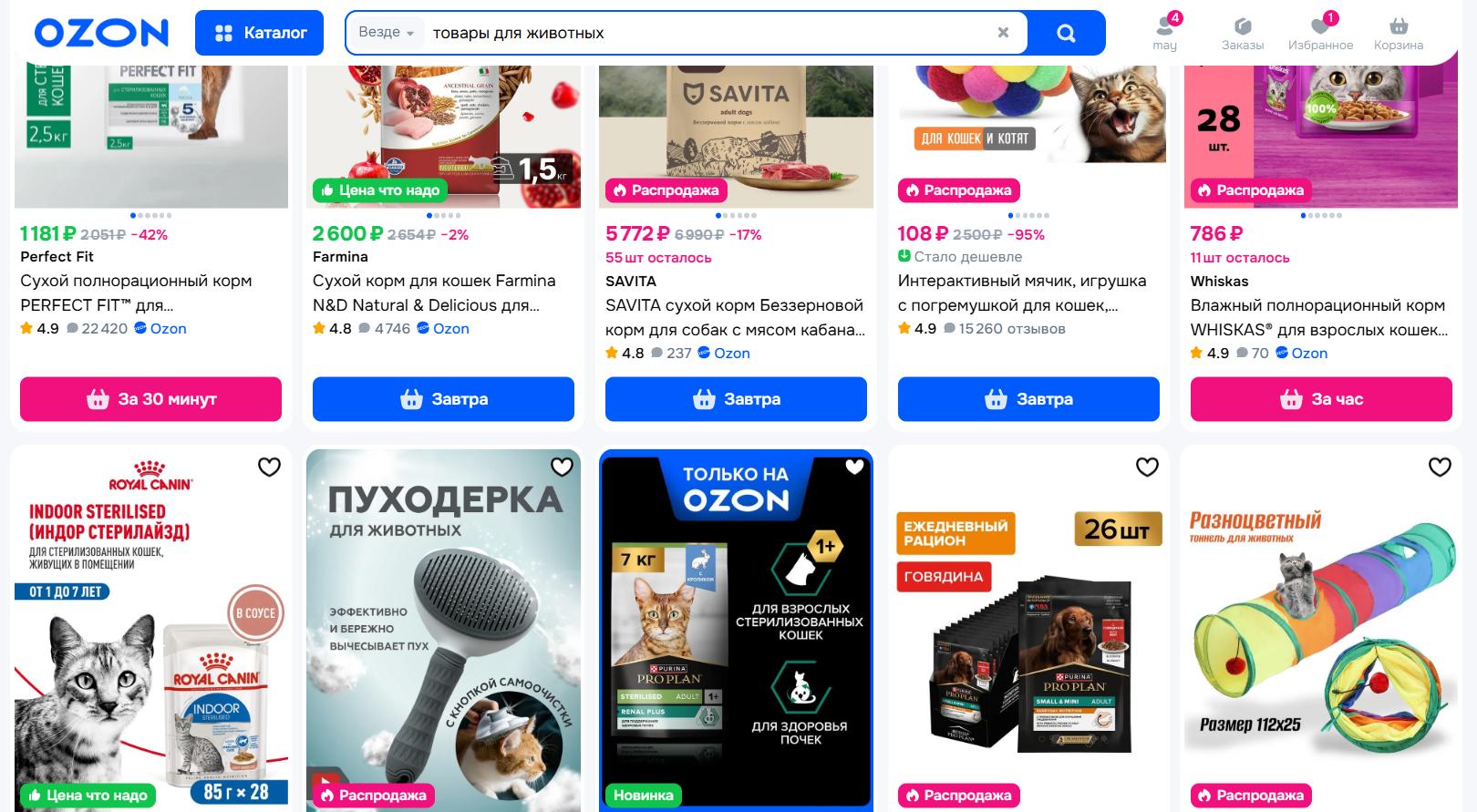Open the Pro Plan Только на Ozon thumbnail
1477x812 pixels.
tap(736, 629)
